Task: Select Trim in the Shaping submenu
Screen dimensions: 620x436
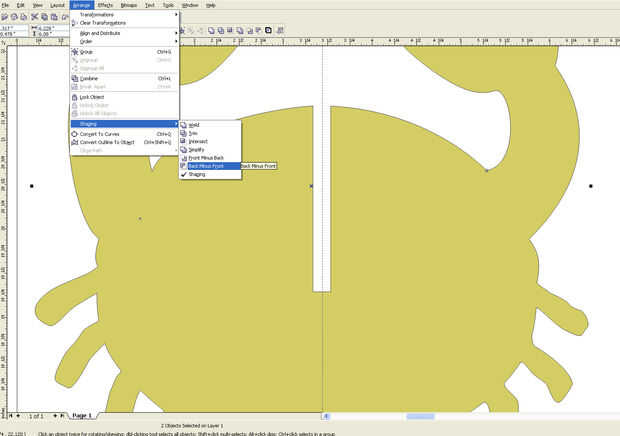Action: [210, 133]
